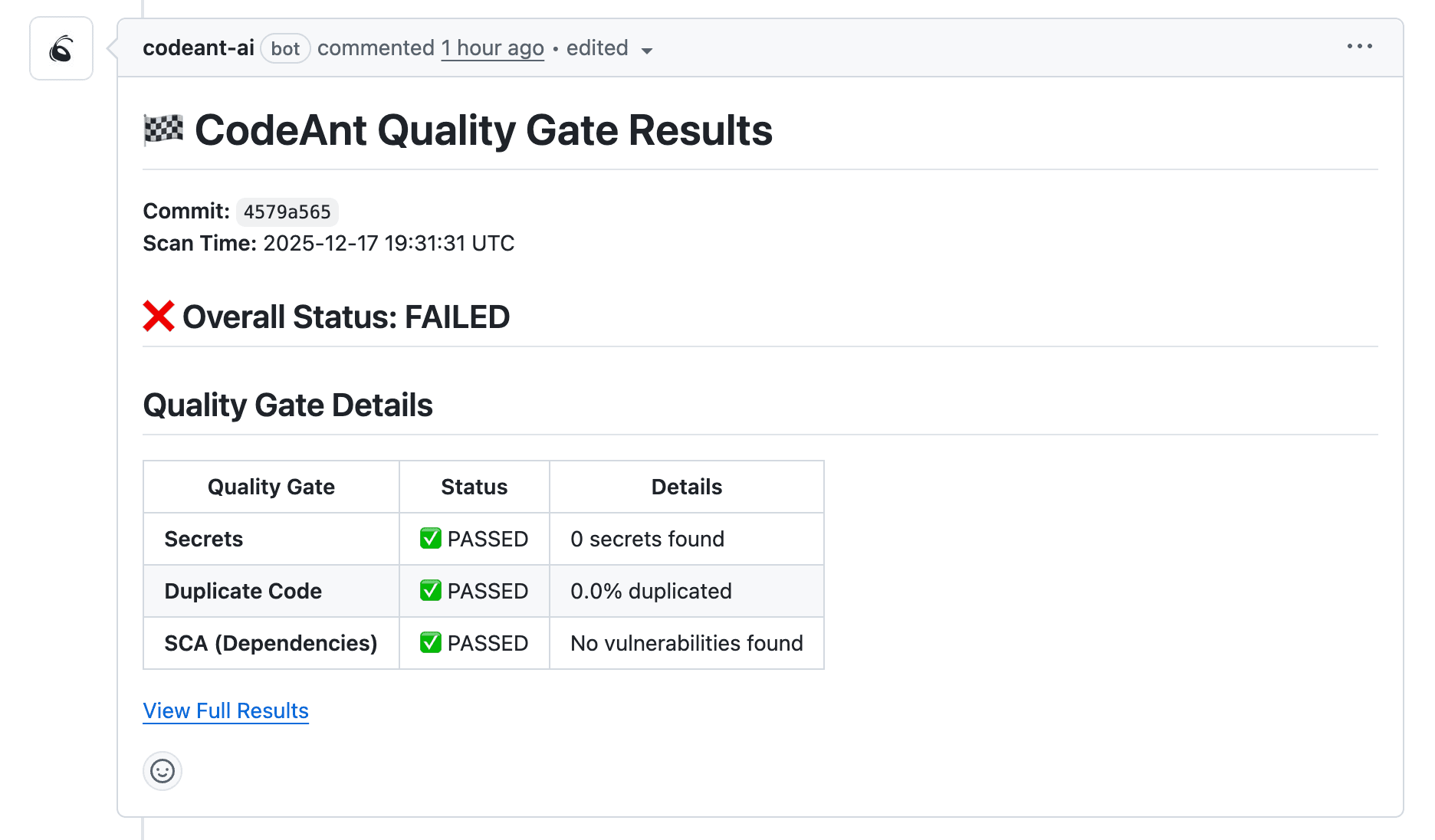Open the codeant-ai author profile link

199,48
